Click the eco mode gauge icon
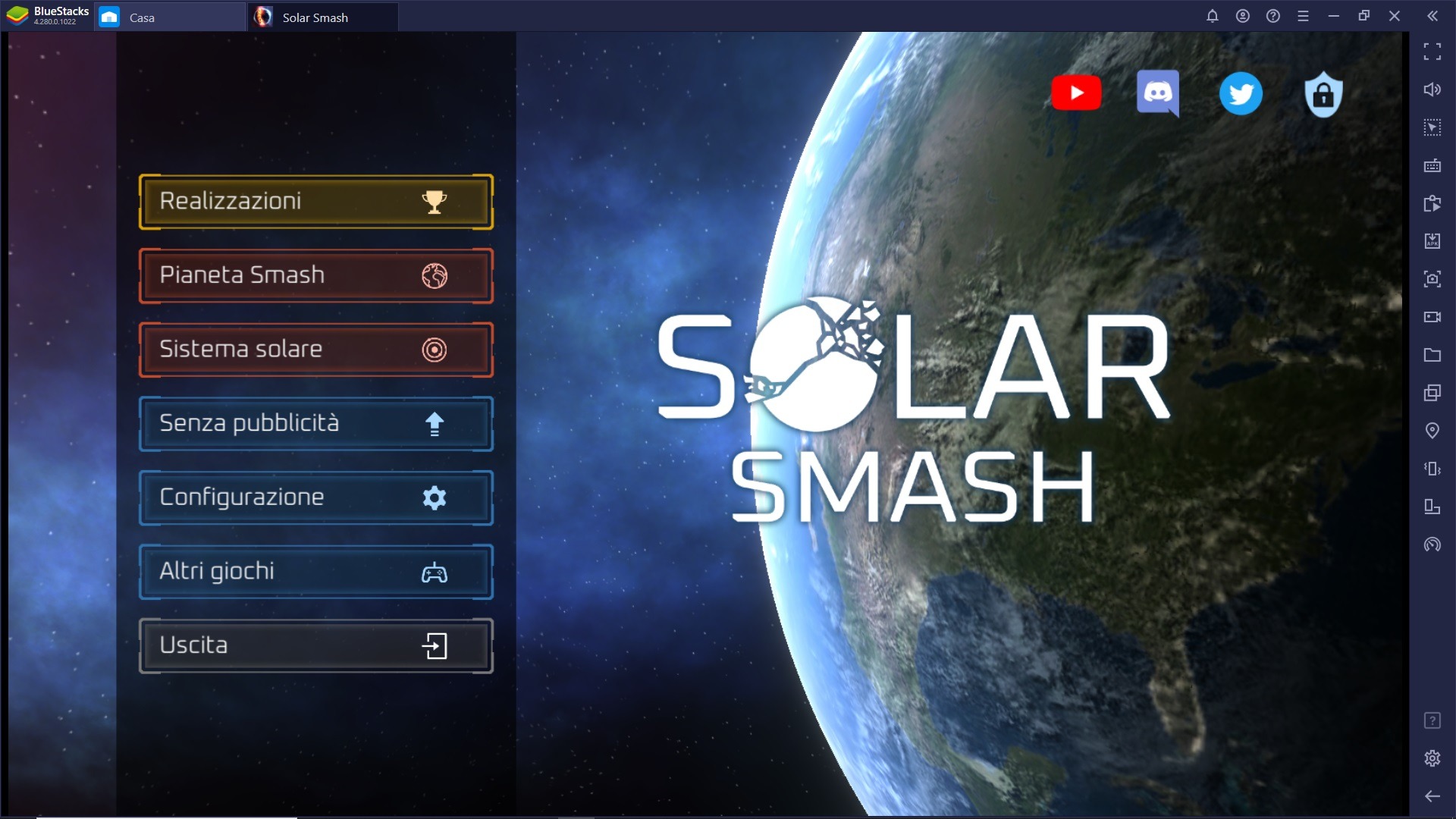Viewport: 1456px width, 819px height. point(1432,544)
